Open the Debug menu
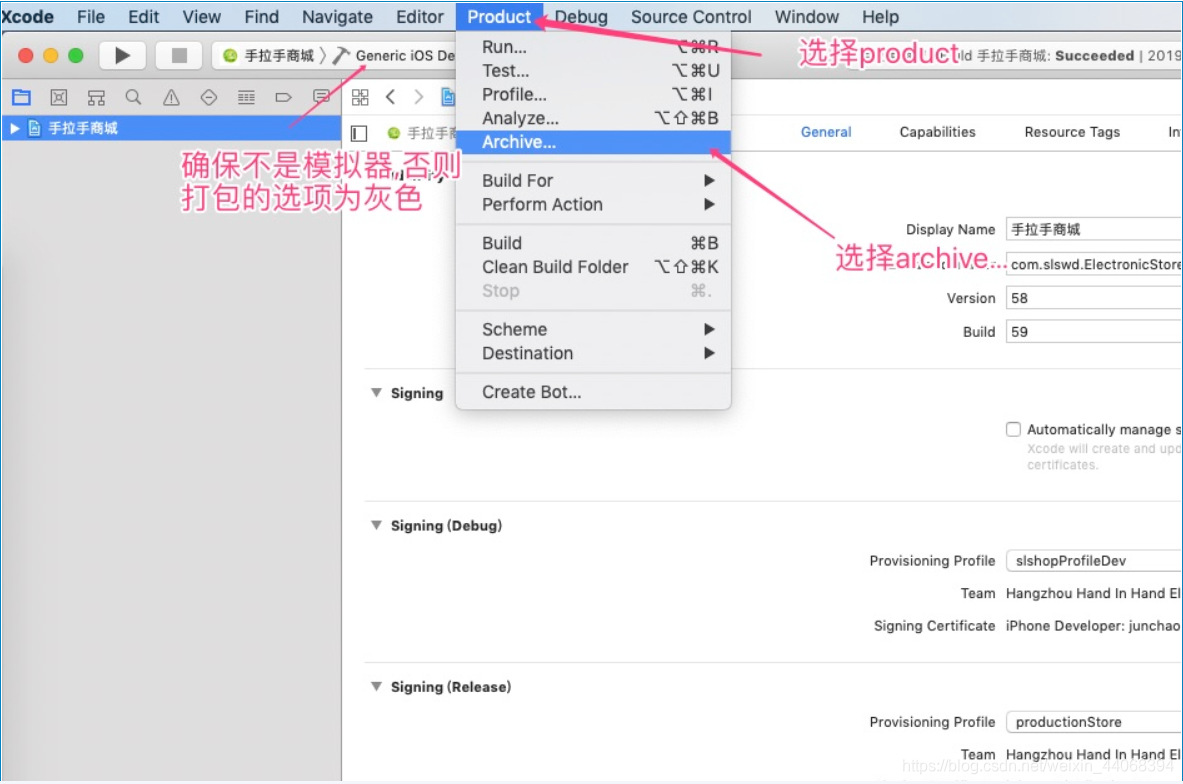 (x=581, y=17)
